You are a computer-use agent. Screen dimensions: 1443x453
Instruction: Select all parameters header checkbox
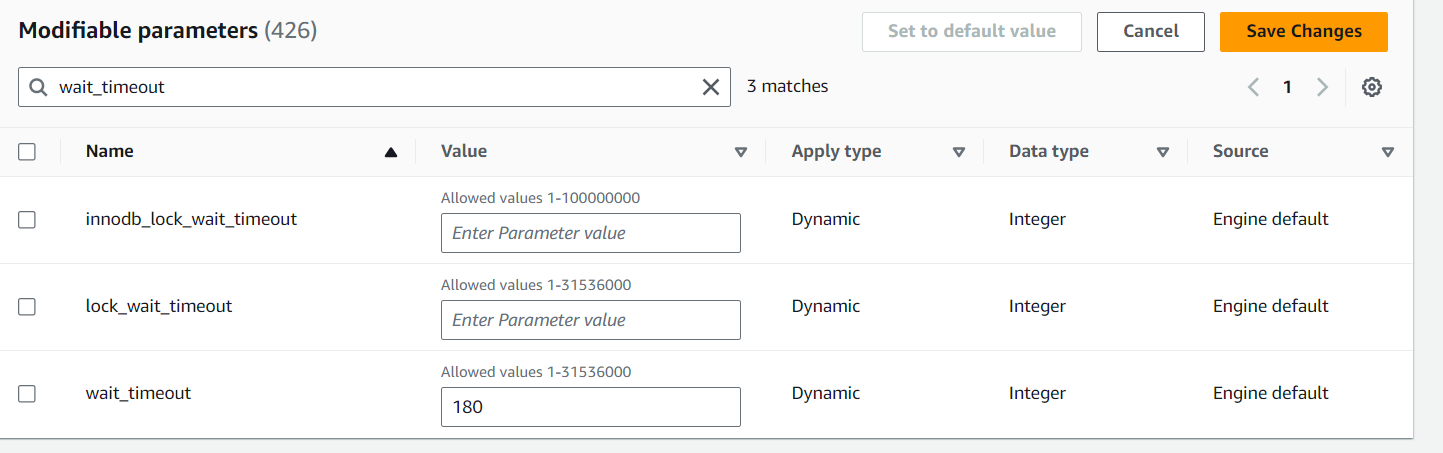(x=27, y=152)
